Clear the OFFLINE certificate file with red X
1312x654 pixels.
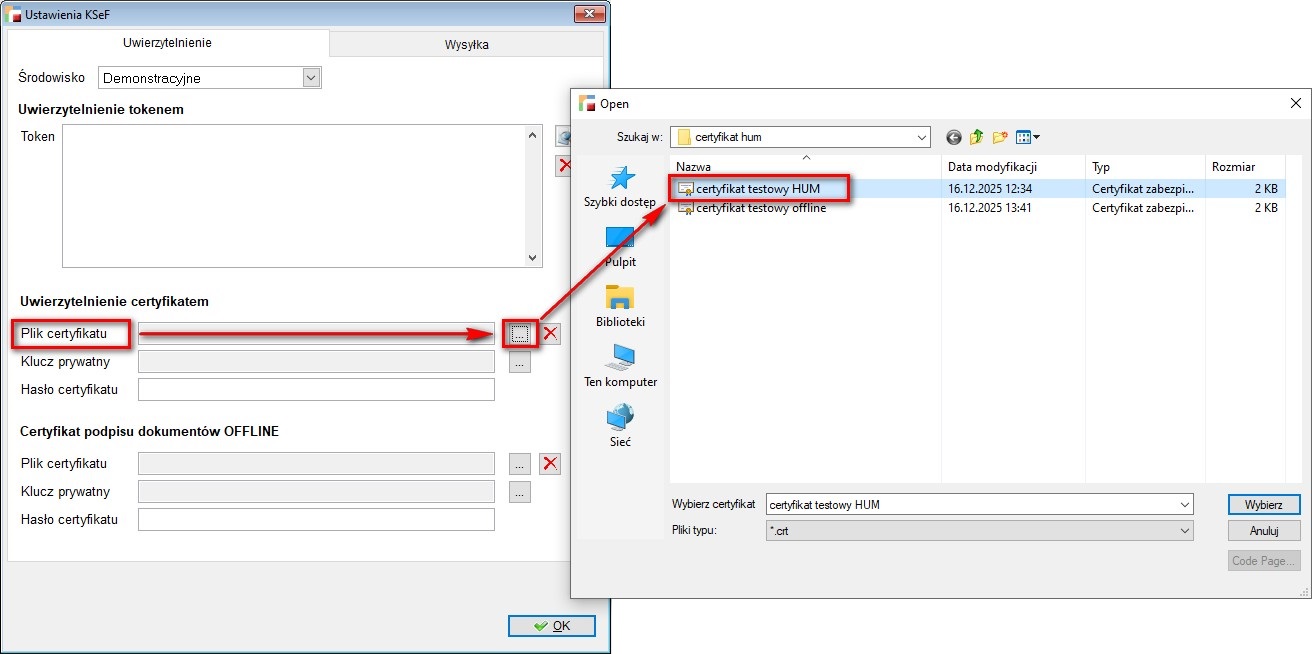pyautogui.click(x=550, y=464)
